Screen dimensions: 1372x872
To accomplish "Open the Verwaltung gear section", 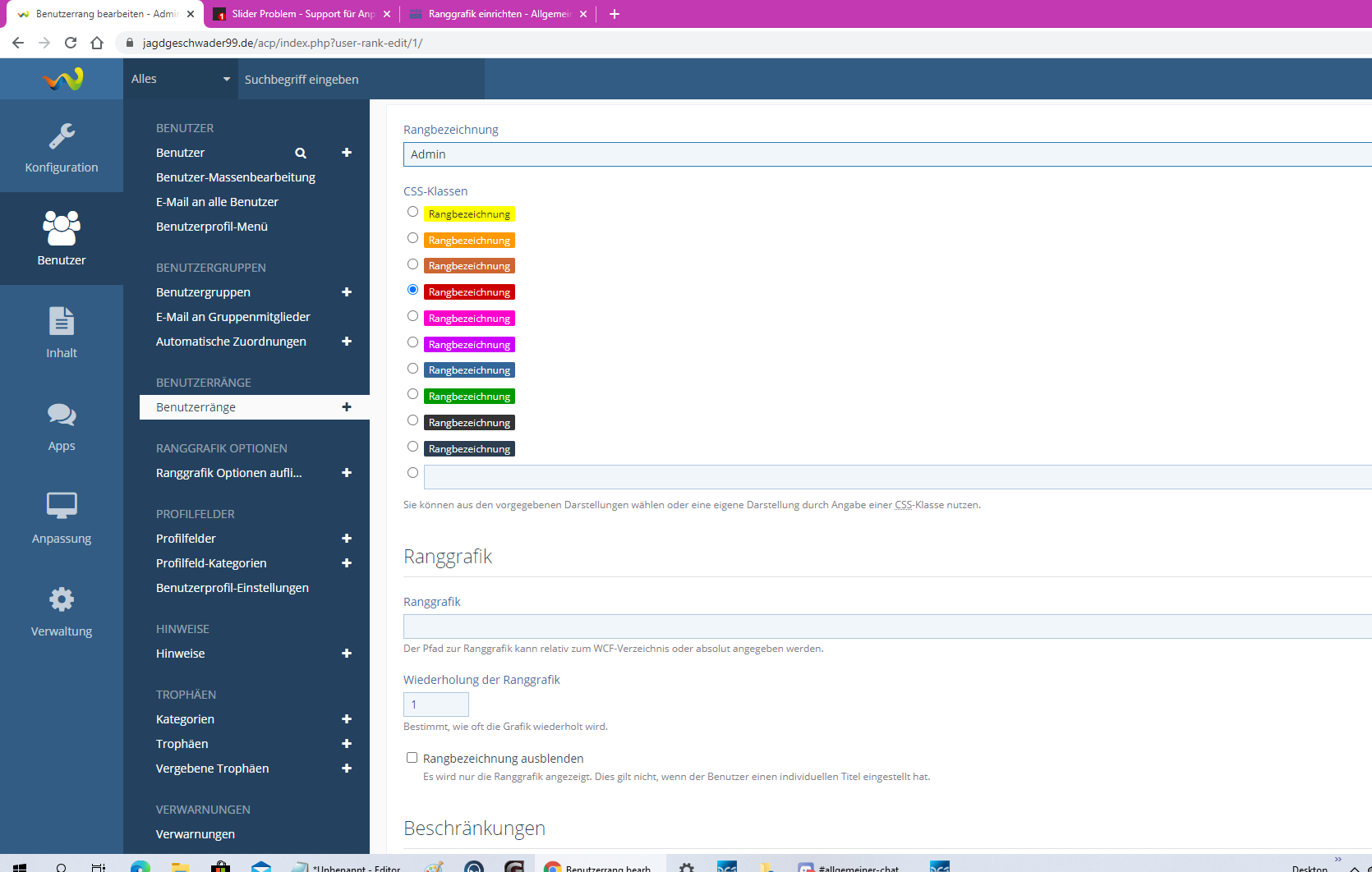I will click(x=62, y=612).
